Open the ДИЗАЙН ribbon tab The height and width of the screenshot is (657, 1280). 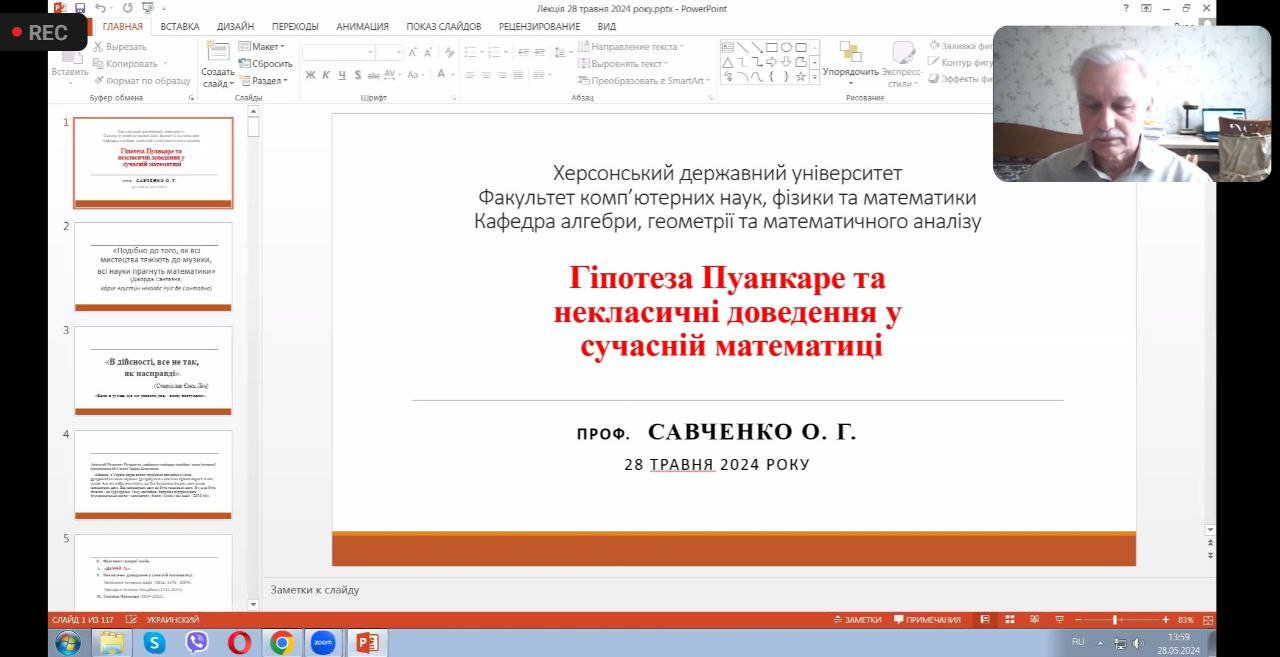pos(235,26)
